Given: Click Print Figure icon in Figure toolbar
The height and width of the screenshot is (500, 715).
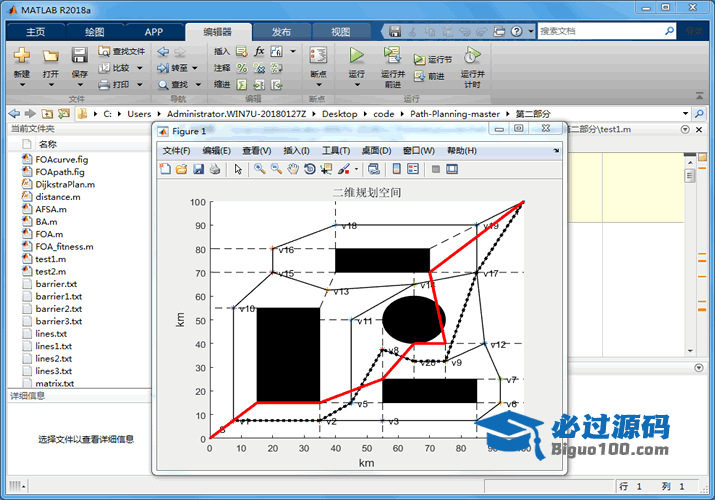Looking at the screenshot, I should pos(215,169).
